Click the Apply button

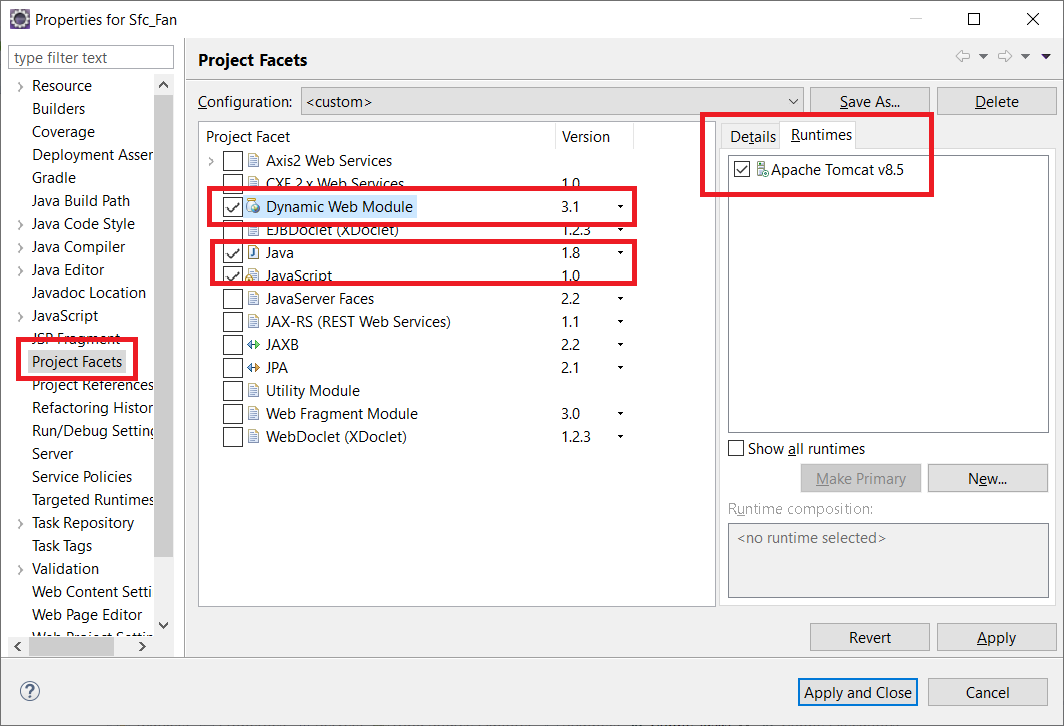click(x=996, y=638)
